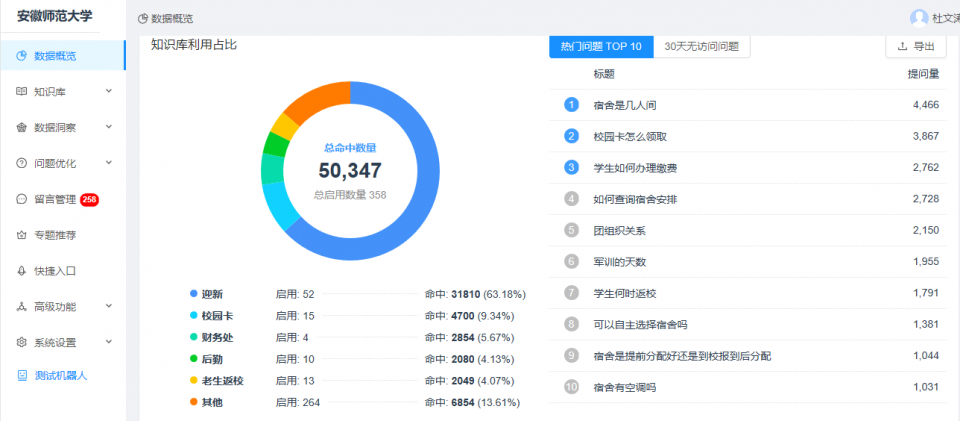The width and height of the screenshot is (960, 421).
Task: Switch to 30天无访问问题 tab
Action: click(x=702, y=47)
